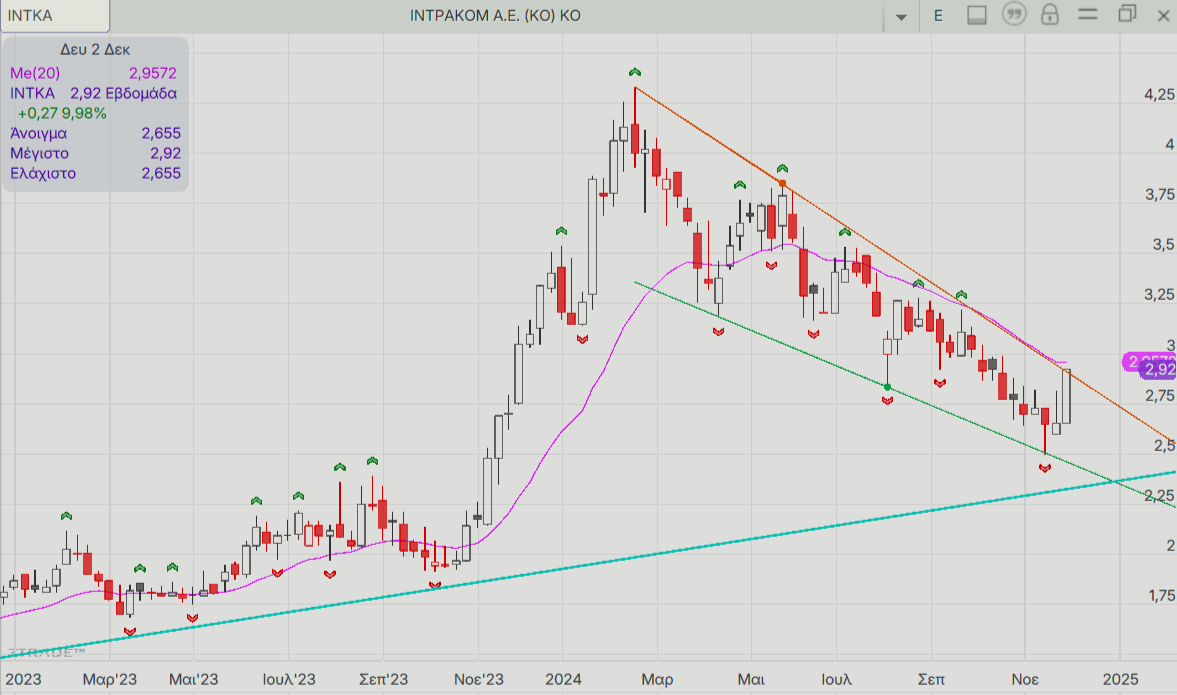Click the Εβδομάδα timeframe label
This screenshot has width=1177, height=695.
pos(141,93)
